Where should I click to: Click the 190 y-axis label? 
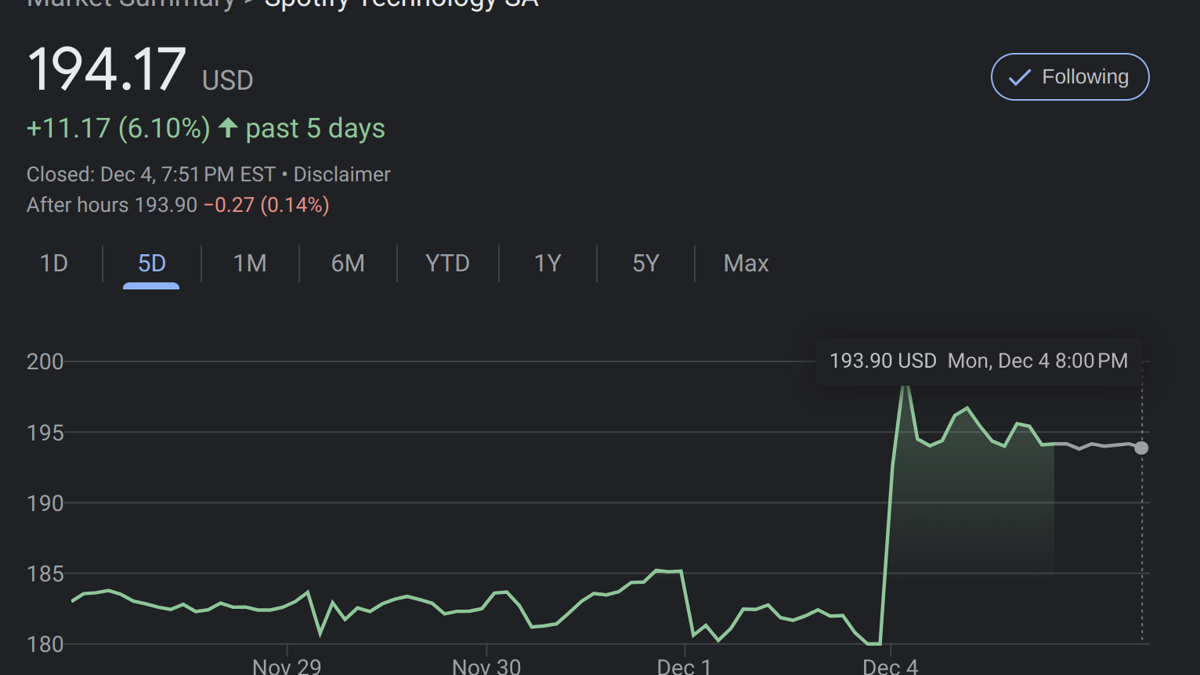[x=45, y=503]
